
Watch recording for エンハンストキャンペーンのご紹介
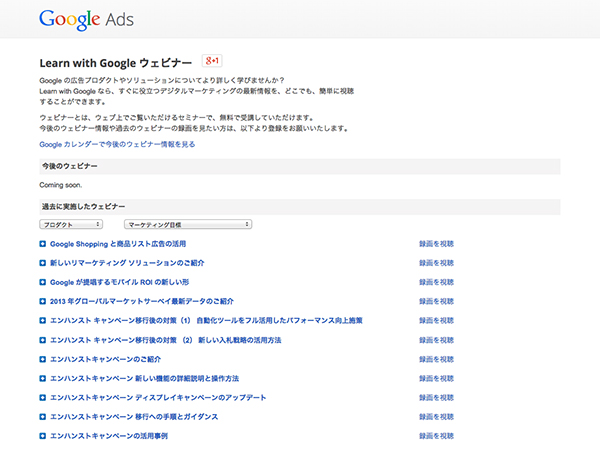pos(436,359)
